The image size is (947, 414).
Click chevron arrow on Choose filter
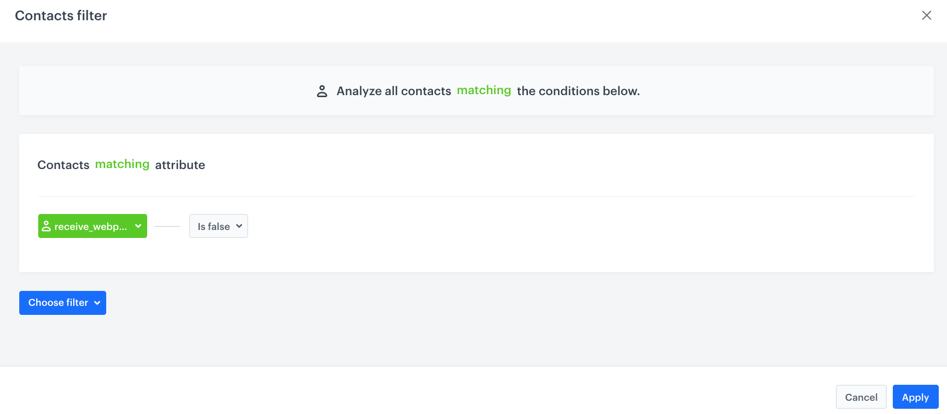tap(97, 303)
